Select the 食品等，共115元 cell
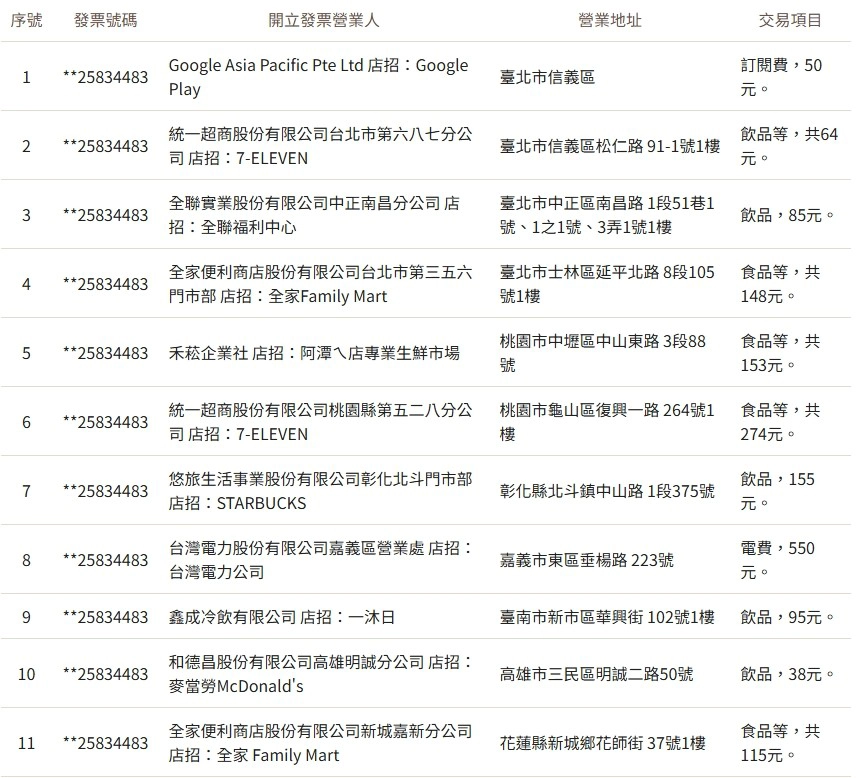Screen dimensions: 858x778 pos(780,743)
